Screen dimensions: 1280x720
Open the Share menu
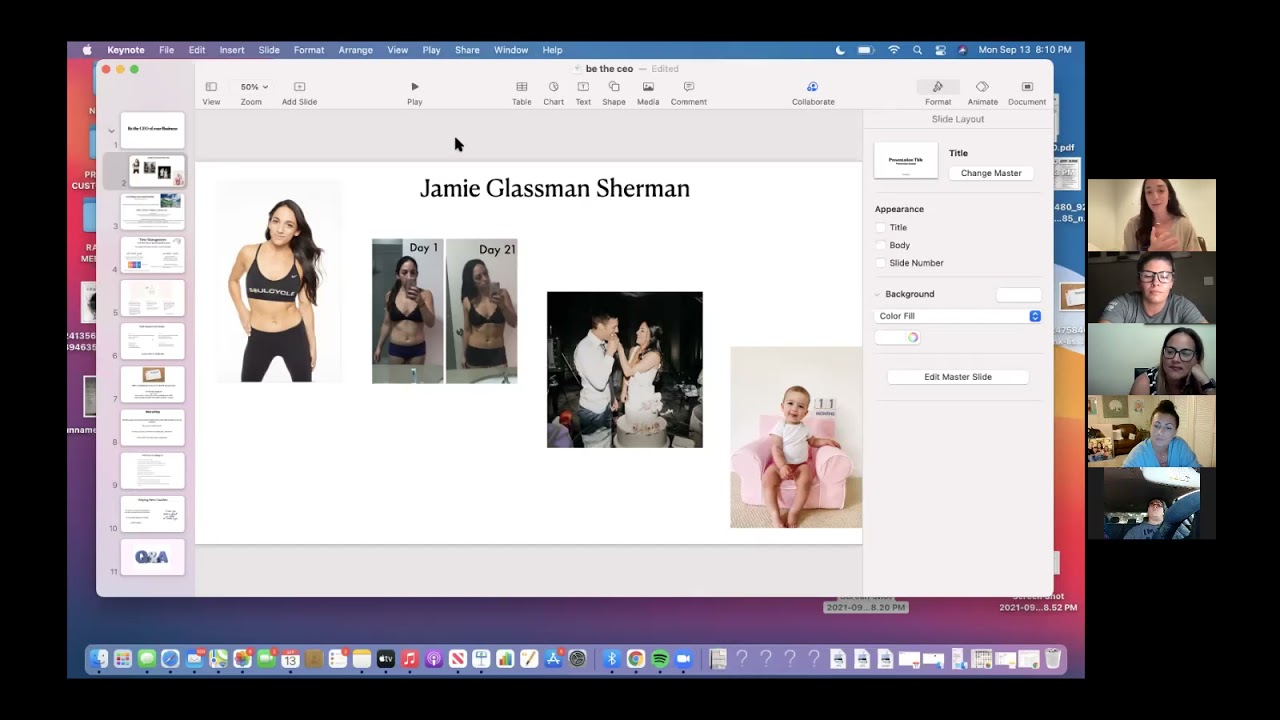pyautogui.click(x=467, y=50)
